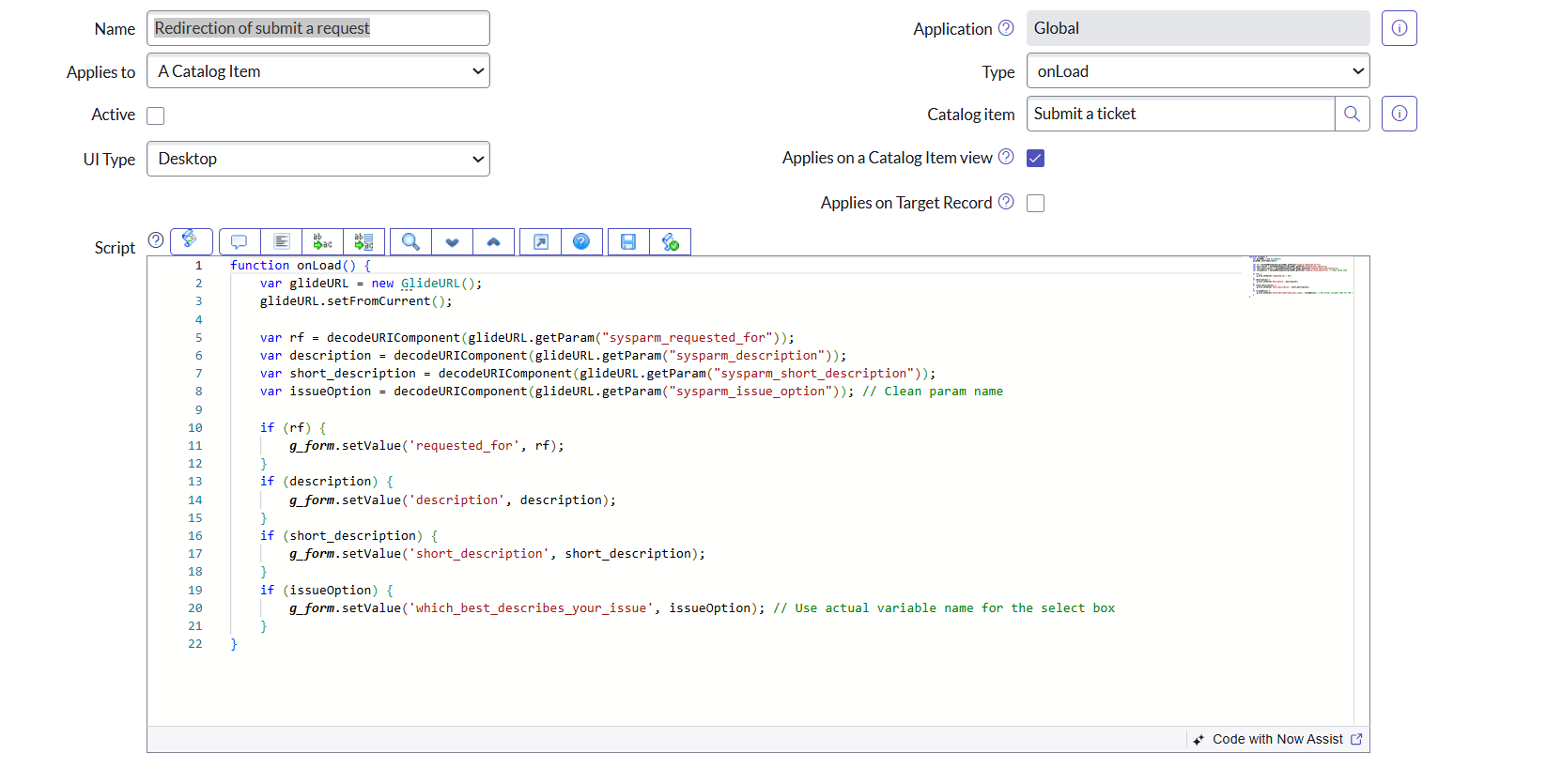Run script syntax check icon
1562x784 pixels.
point(670,242)
